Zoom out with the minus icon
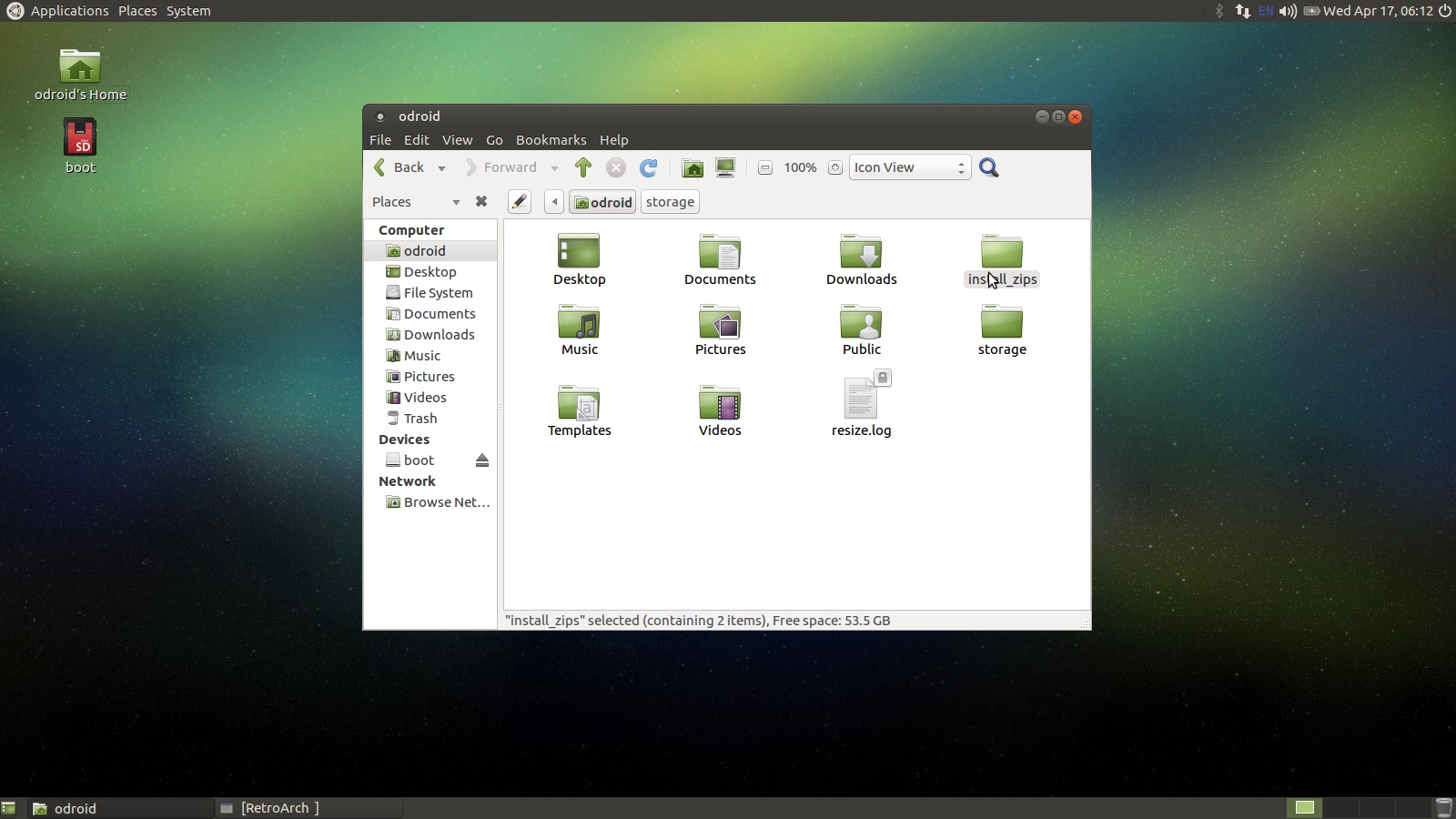 [765, 167]
